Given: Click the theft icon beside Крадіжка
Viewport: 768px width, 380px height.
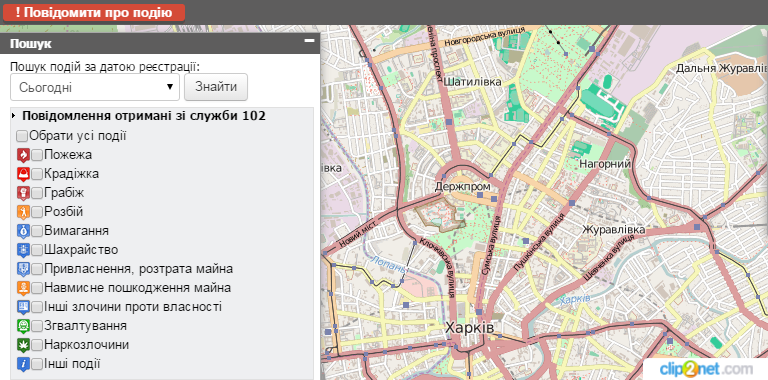Looking at the screenshot, I should [23, 174].
